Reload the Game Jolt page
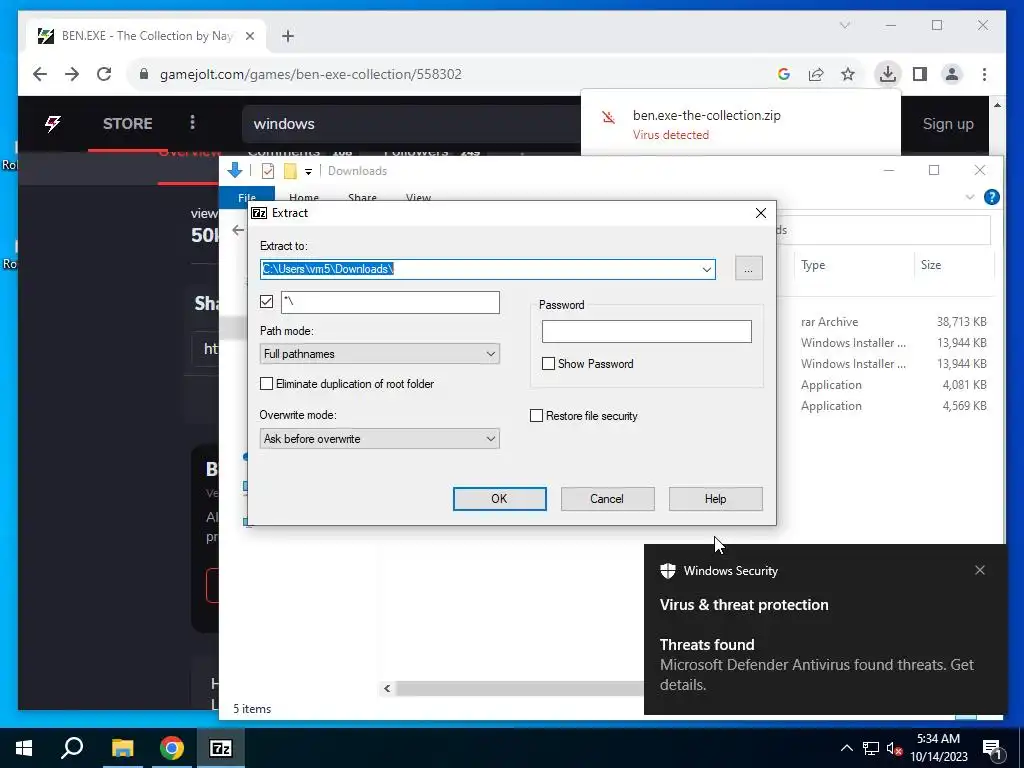 click(x=104, y=74)
